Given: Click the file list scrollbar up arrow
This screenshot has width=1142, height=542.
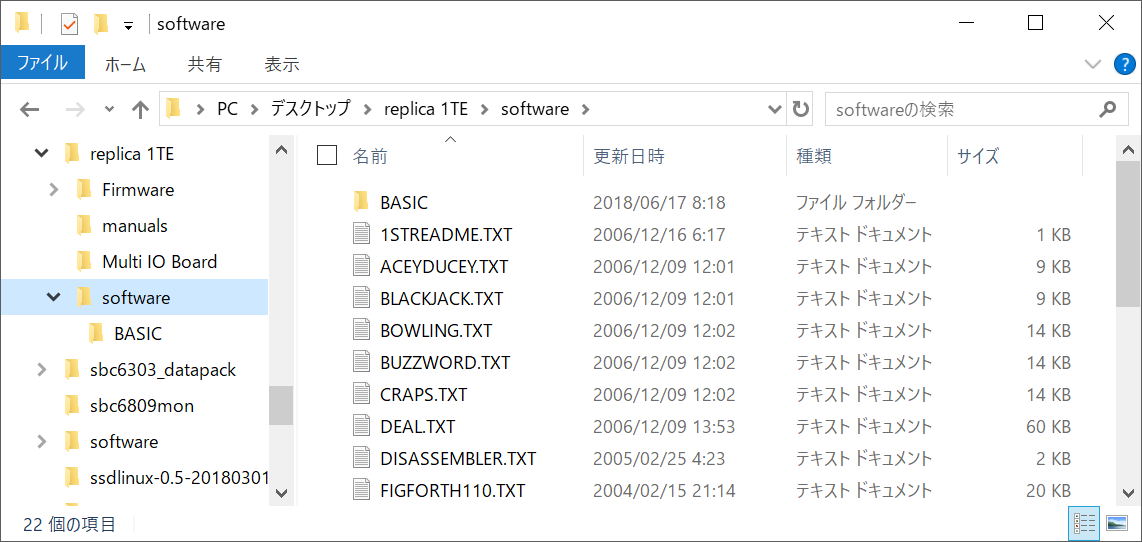Looking at the screenshot, I should 1128,150.
